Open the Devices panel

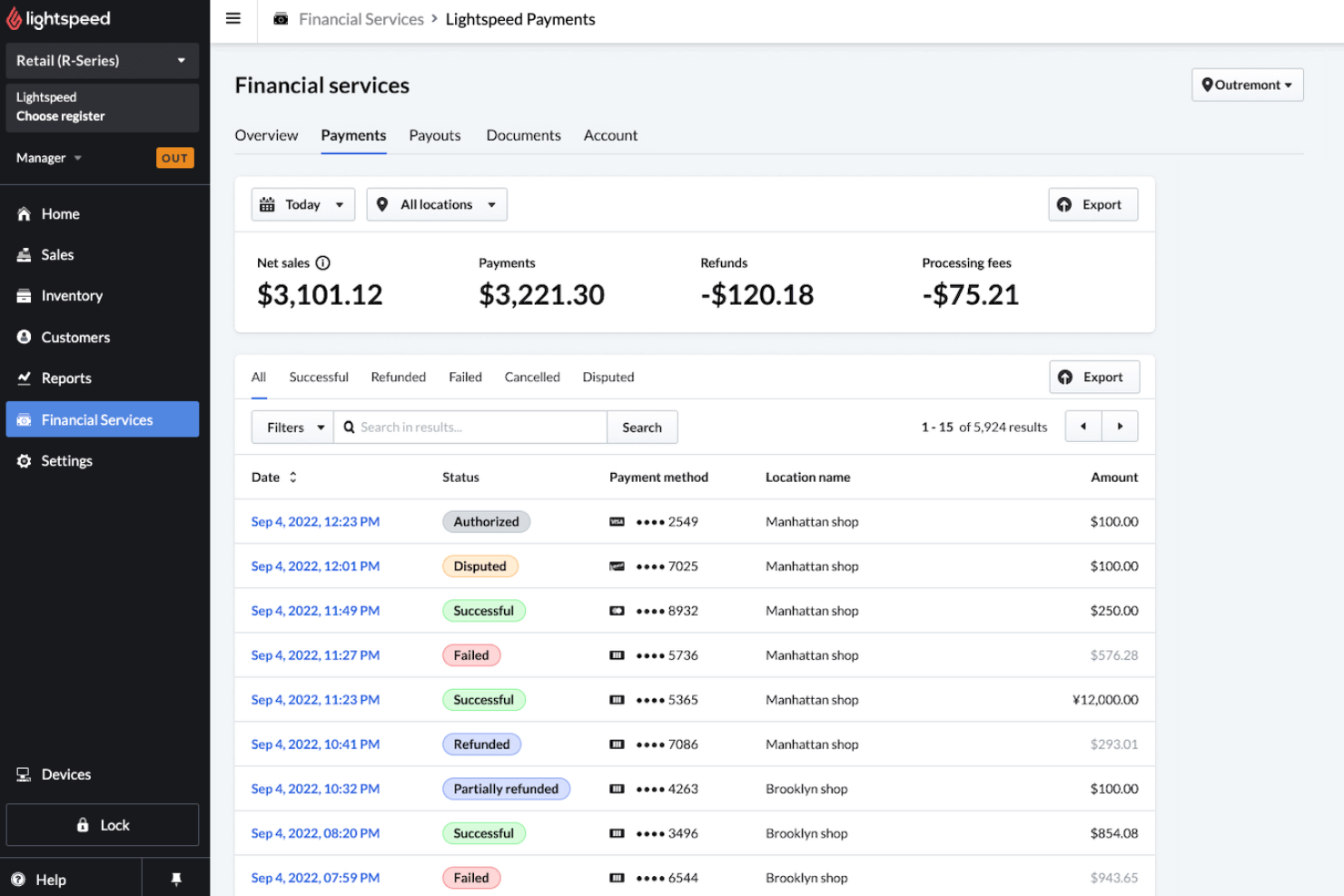pos(64,773)
